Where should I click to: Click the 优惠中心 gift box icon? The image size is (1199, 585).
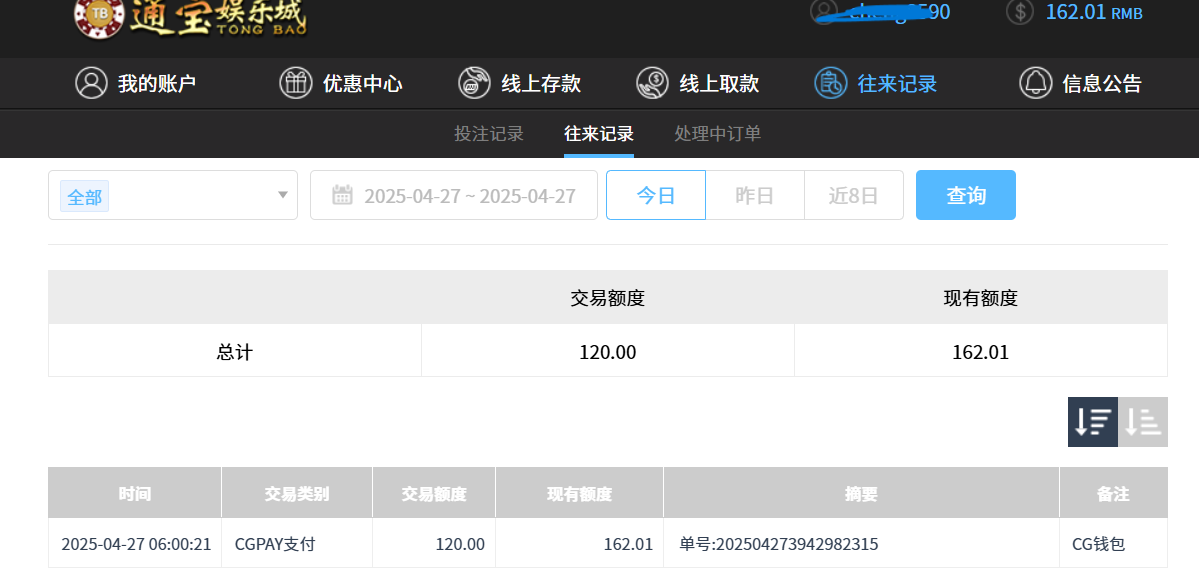[295, 83]
